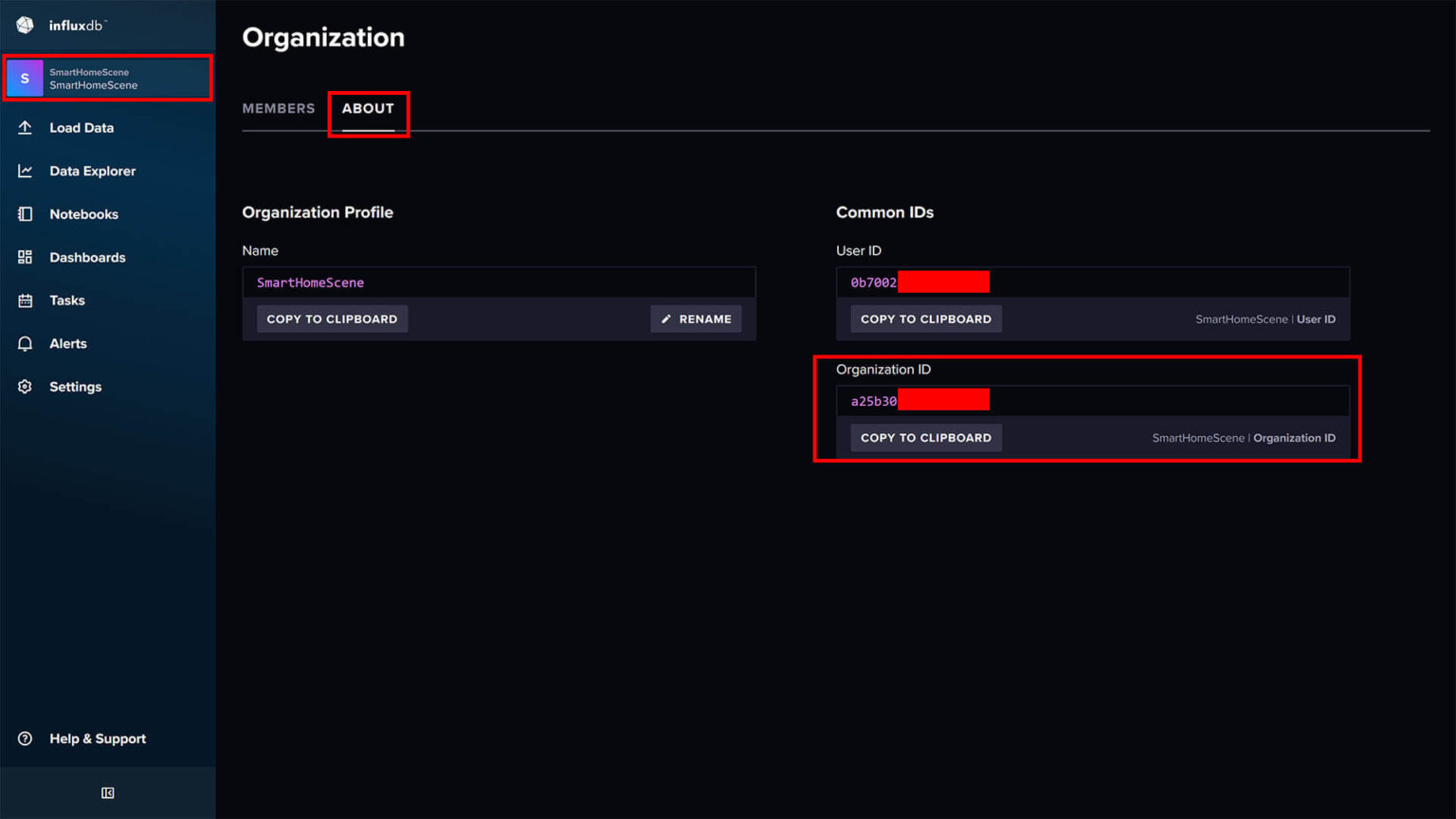
Task: Copy the User ID to clipboard
Action: [925, 318]
